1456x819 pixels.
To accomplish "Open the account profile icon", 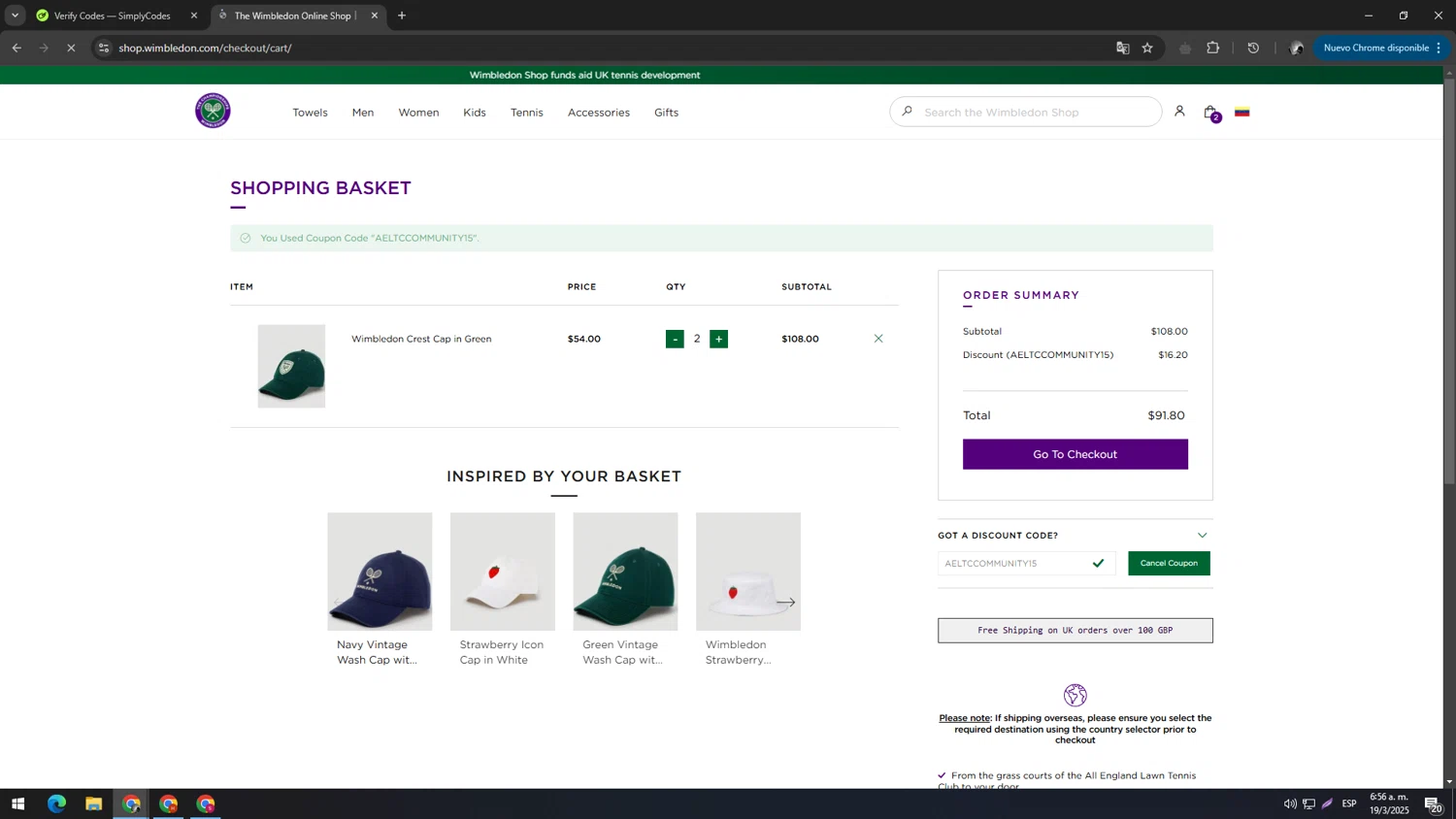I will pos(1179,112).
